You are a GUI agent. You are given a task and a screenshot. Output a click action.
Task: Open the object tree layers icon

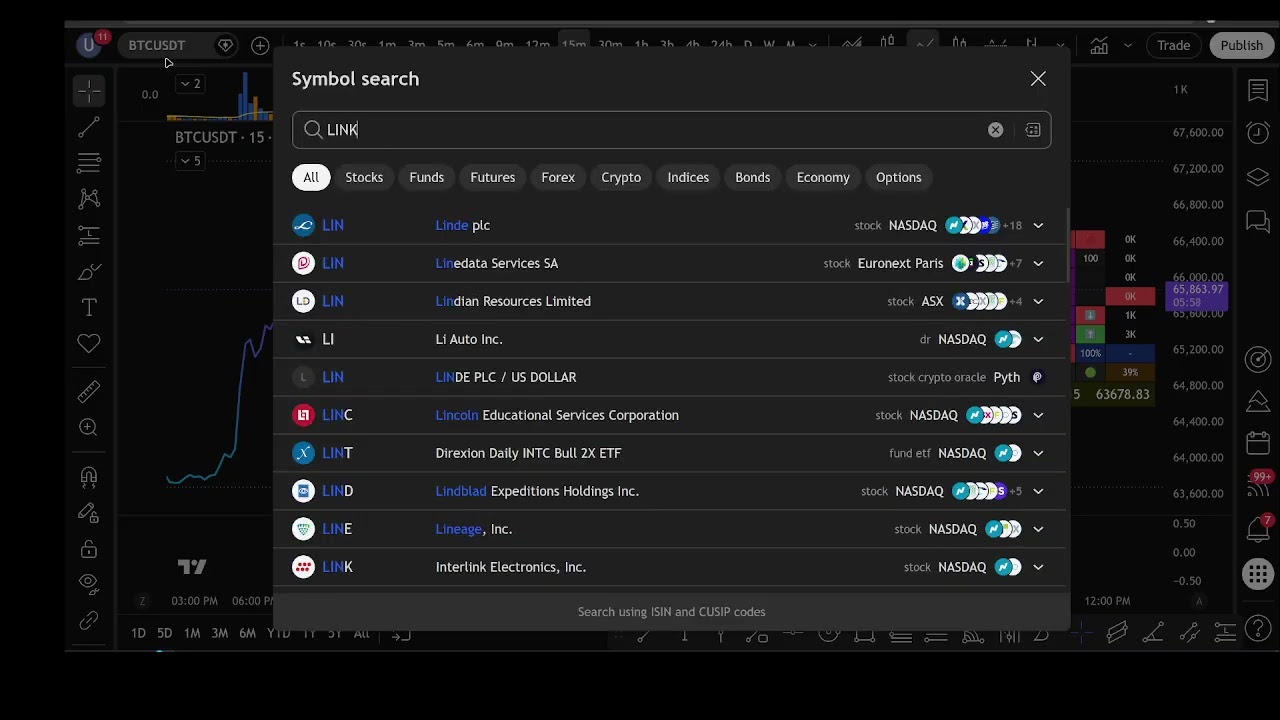[1258, 177]
